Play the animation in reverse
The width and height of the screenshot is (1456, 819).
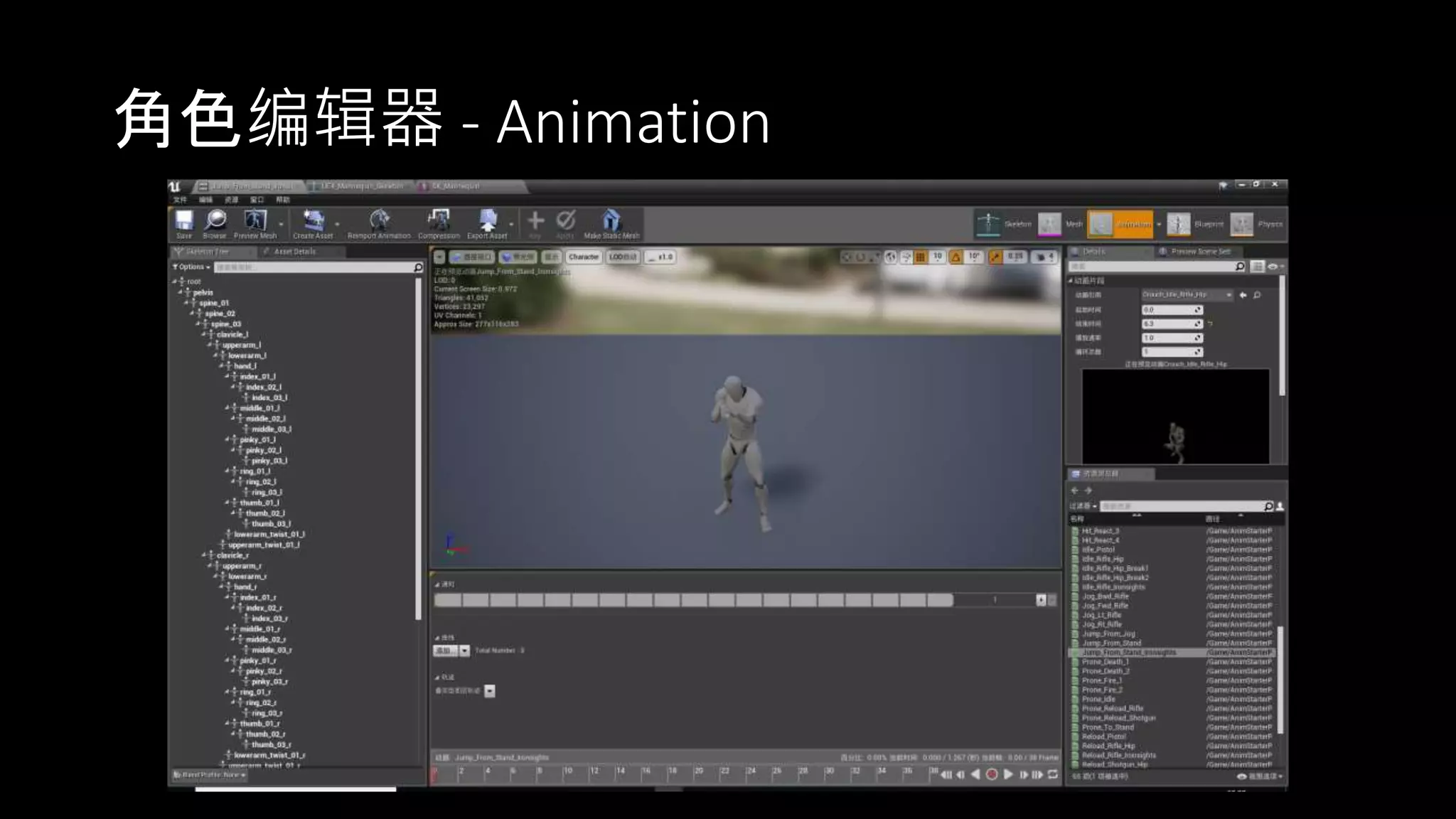[x=975, y=774]
